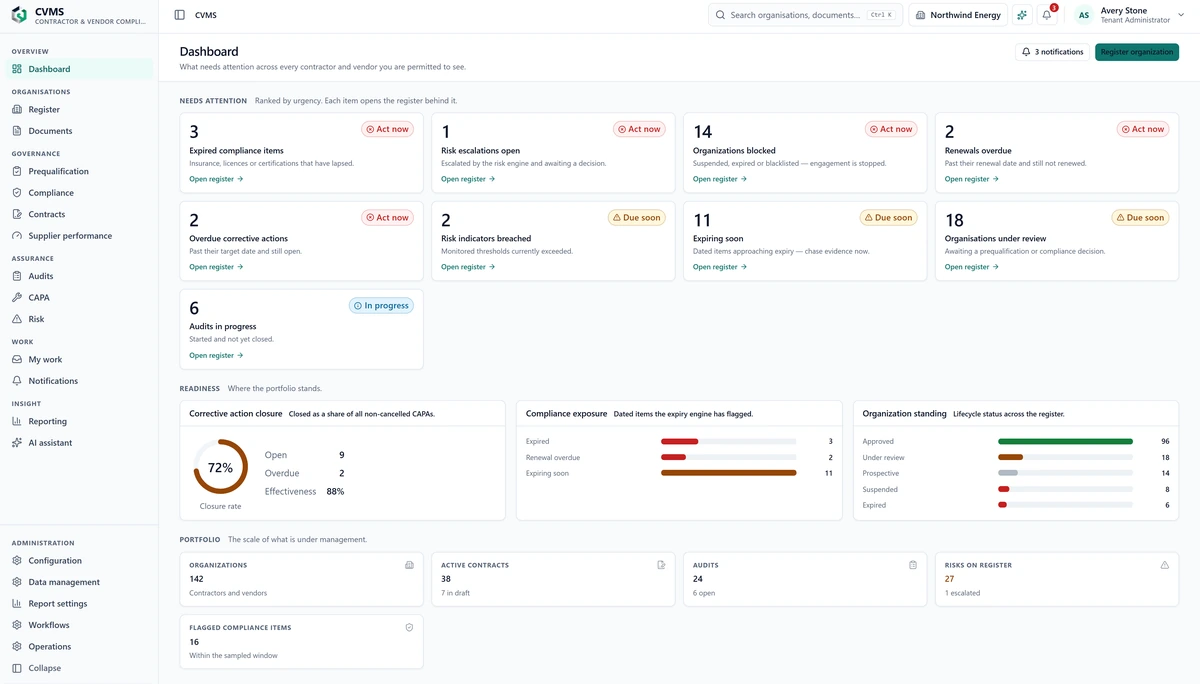
Task: Open register for Expired compliance items
Action: tap(216, 179)
